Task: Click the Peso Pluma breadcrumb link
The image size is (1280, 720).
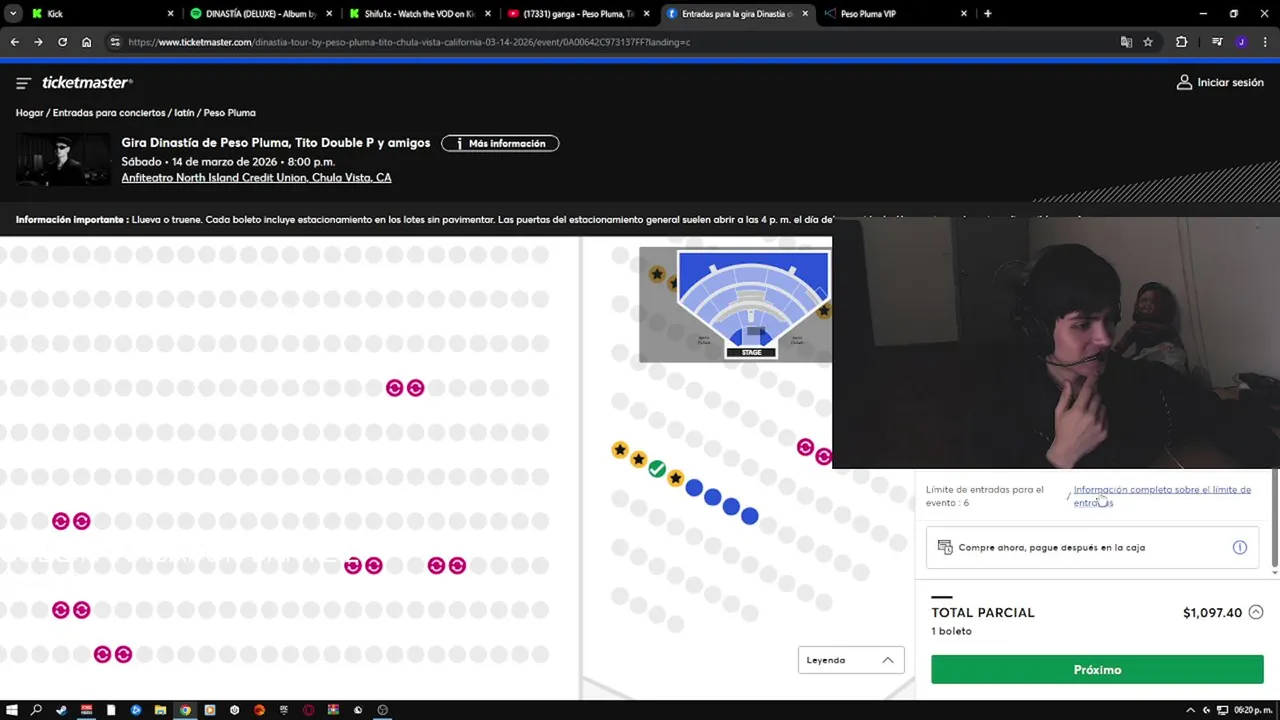Action: (229, 113)
